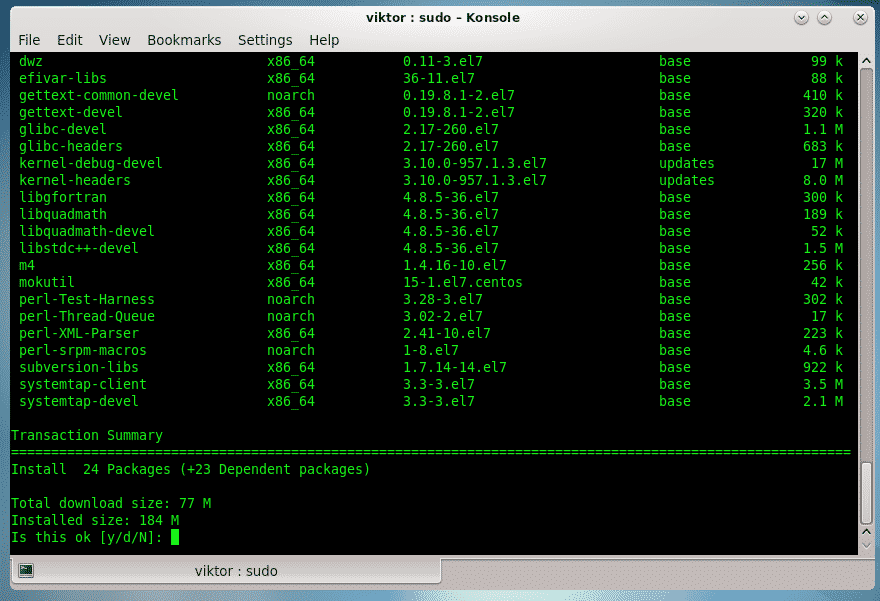This screenshot has height=601, width=880.
Task: Click the kernel-debug-devel package name
Action: click(x=90, y=163)
